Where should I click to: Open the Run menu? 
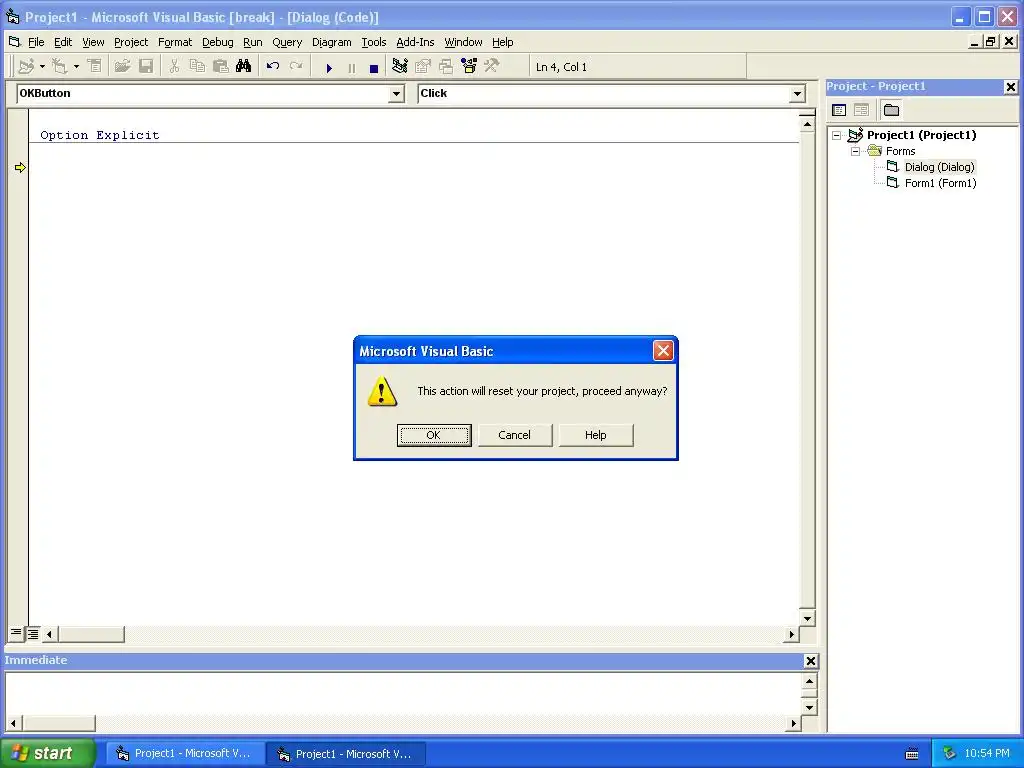click(253, 42)
